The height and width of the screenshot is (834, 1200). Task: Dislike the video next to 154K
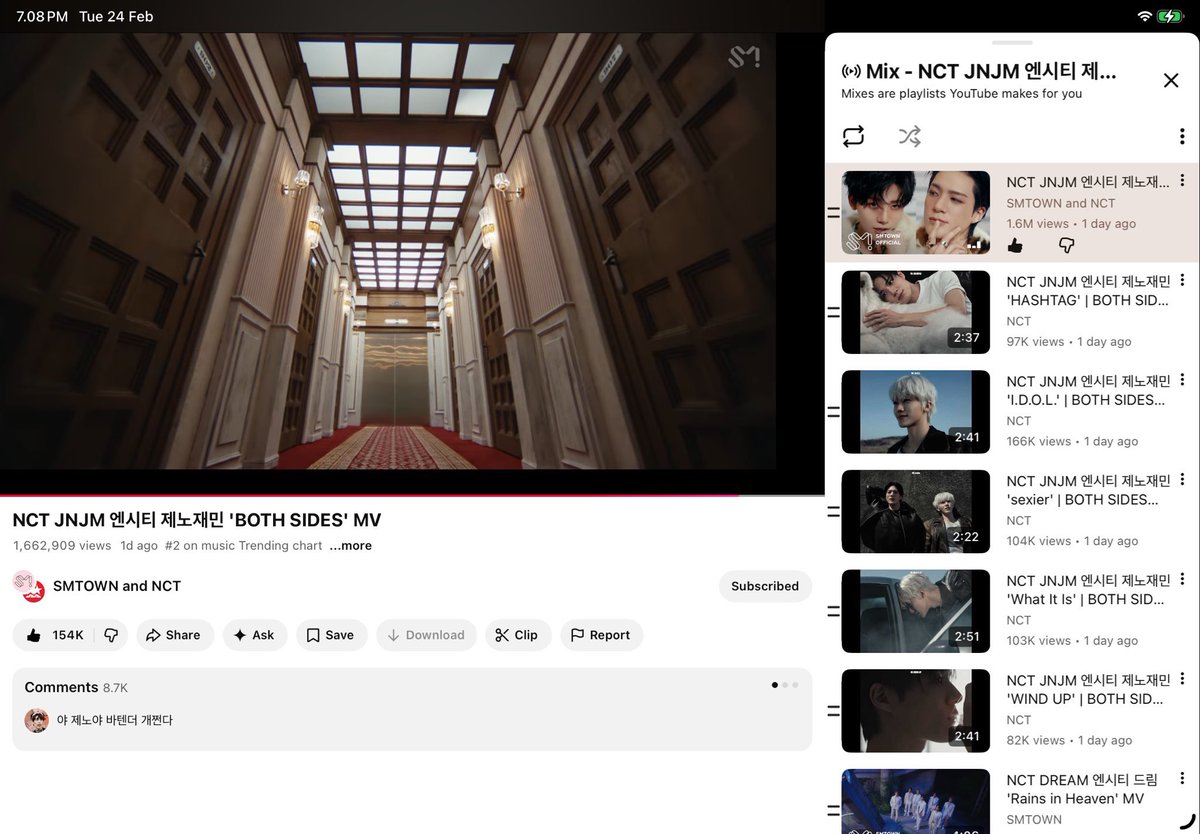[x=111, y=635]
